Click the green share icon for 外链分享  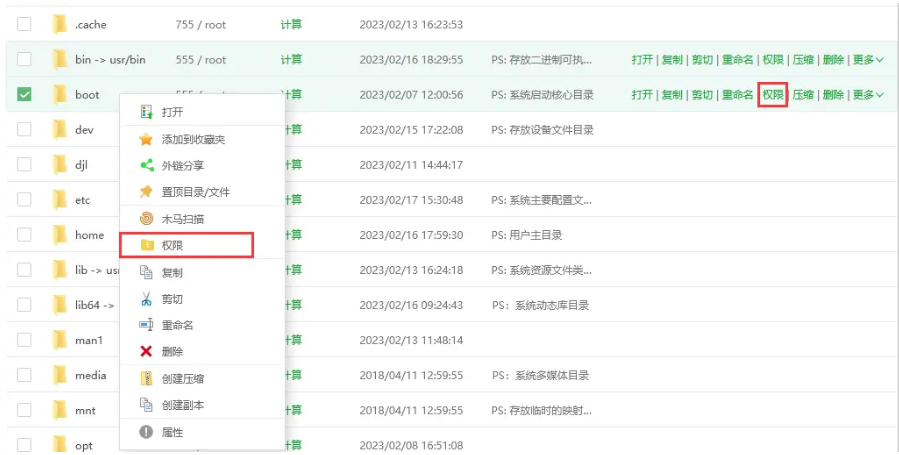147,166
